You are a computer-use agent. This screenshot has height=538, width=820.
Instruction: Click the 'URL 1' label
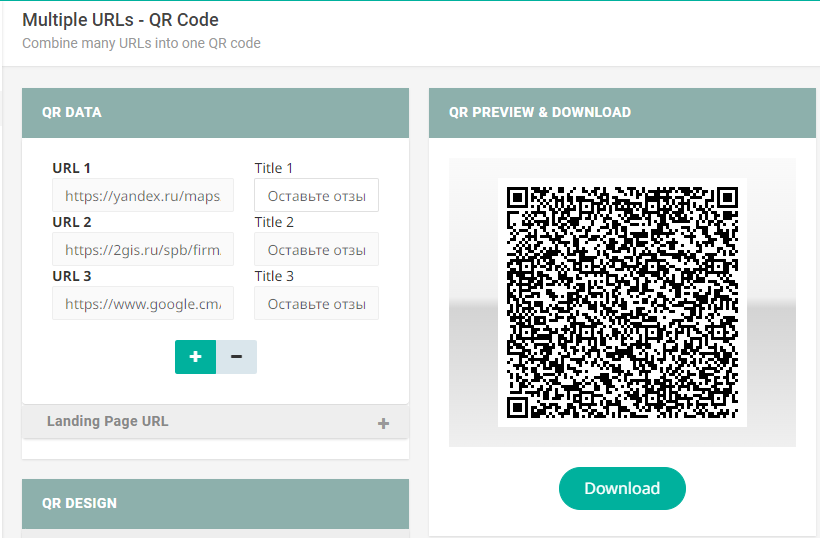(x=72, y=168)
